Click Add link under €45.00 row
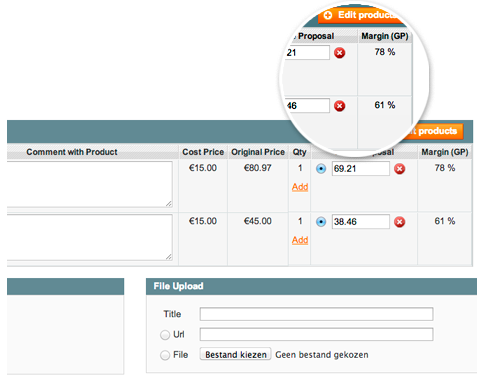The image size is (483, 377). click(x=300, y=240)
